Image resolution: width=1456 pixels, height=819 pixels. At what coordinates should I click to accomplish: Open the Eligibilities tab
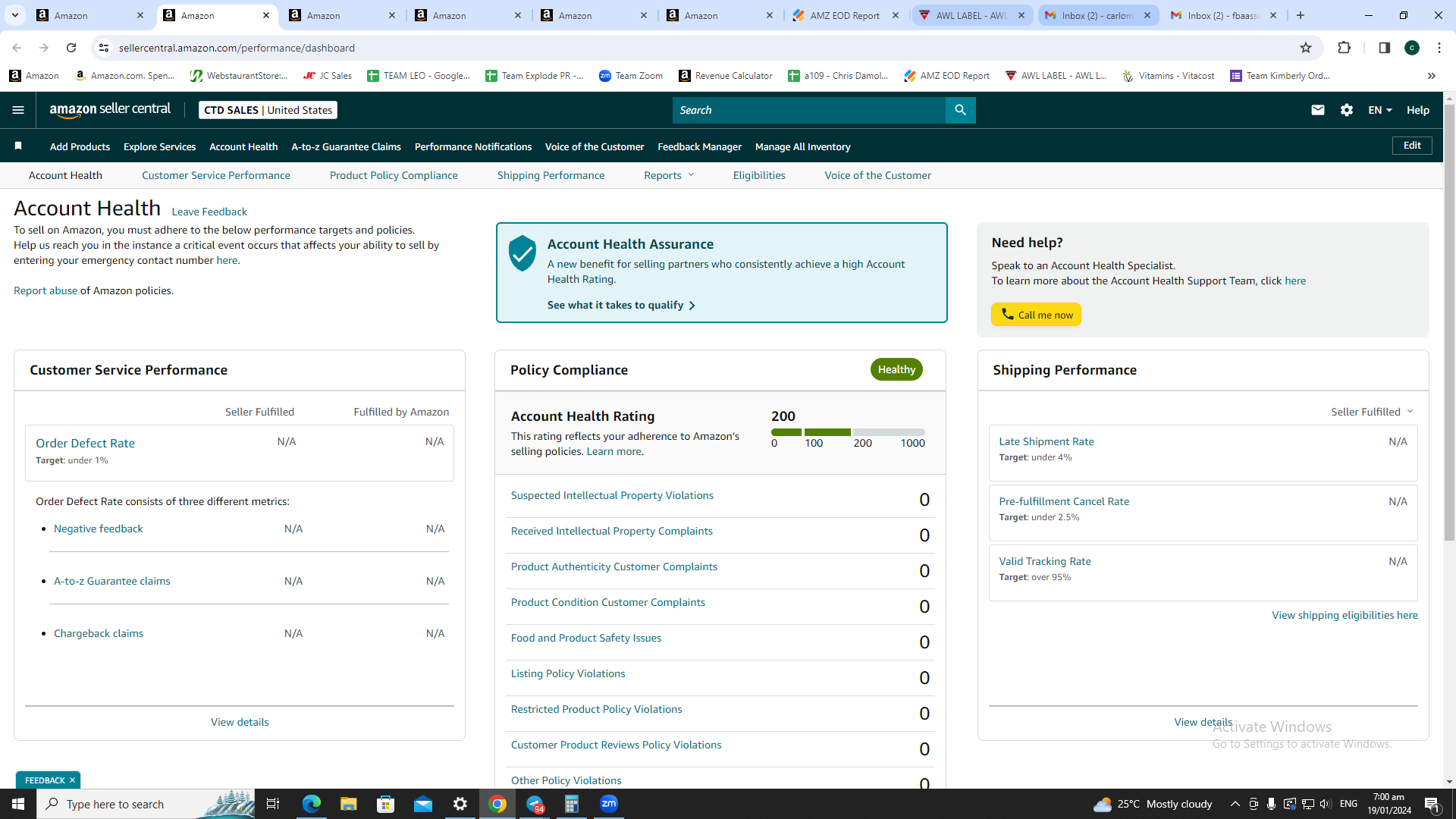coord(759,175)
